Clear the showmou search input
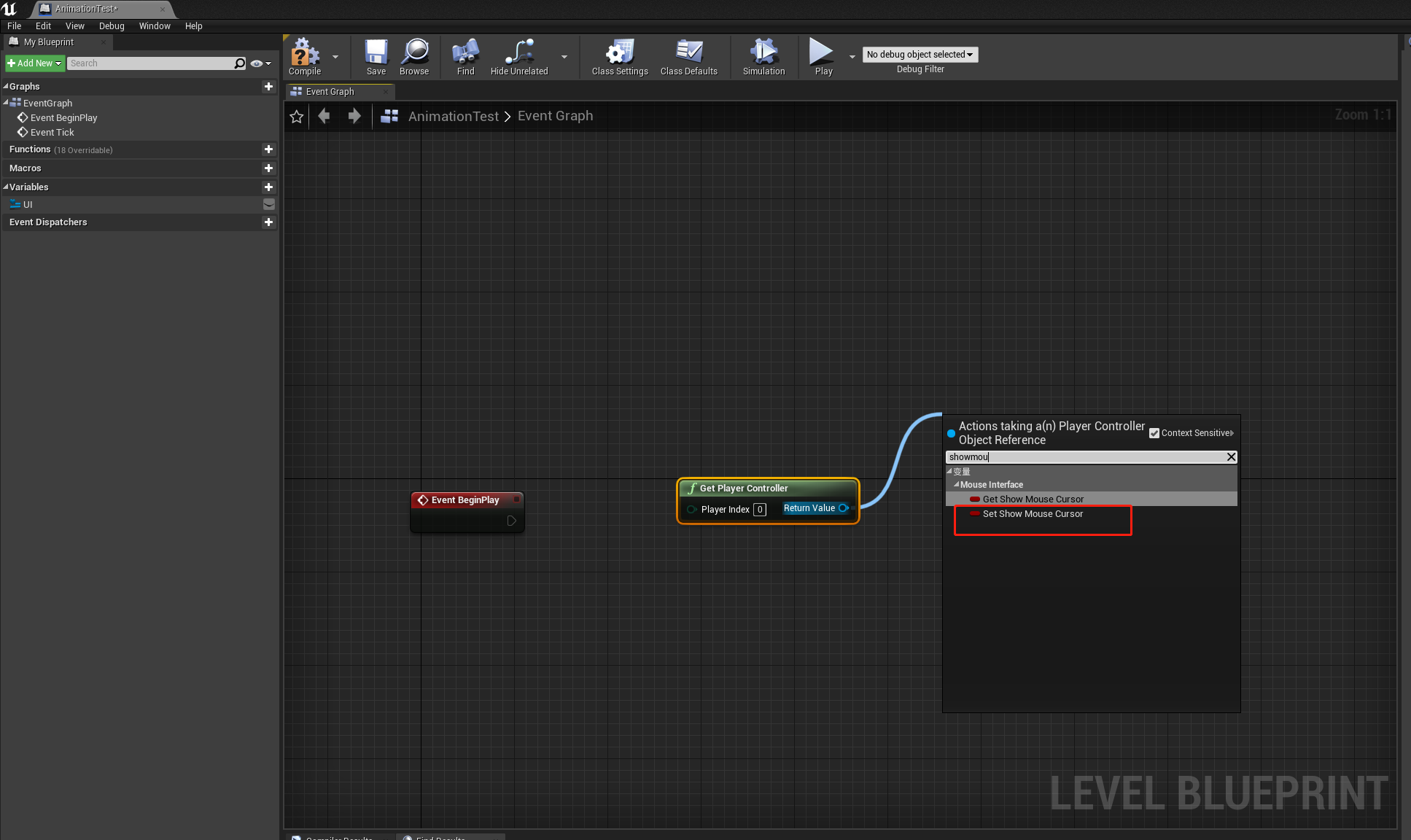1411x840 pixels. click(1231, 457)
